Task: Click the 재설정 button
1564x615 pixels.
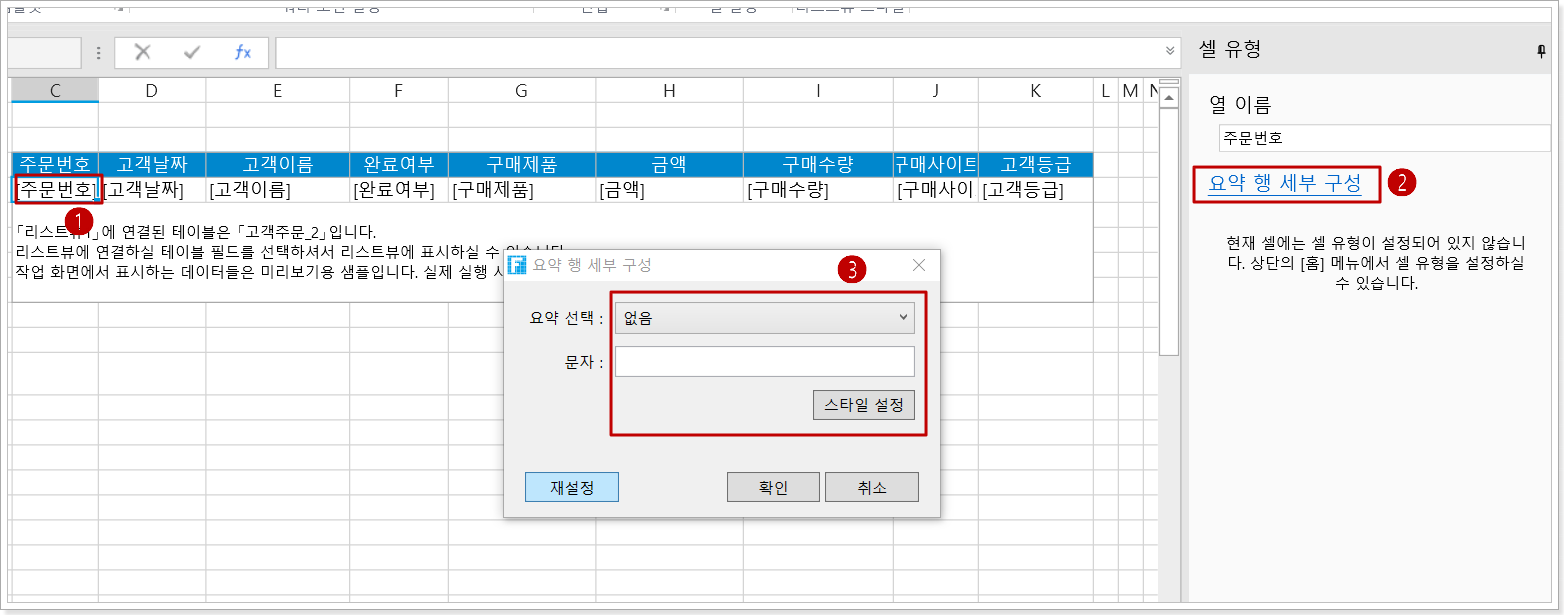Action: coord(571,487)
